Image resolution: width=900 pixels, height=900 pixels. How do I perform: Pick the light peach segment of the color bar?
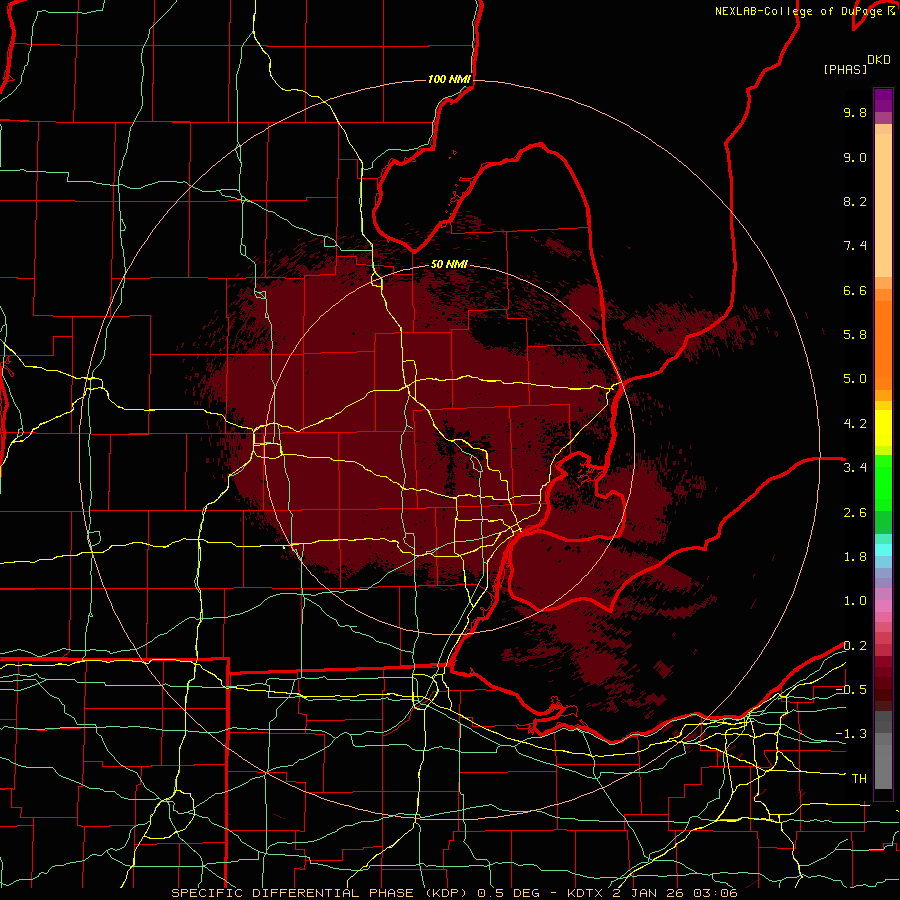[x=883, y=205]
